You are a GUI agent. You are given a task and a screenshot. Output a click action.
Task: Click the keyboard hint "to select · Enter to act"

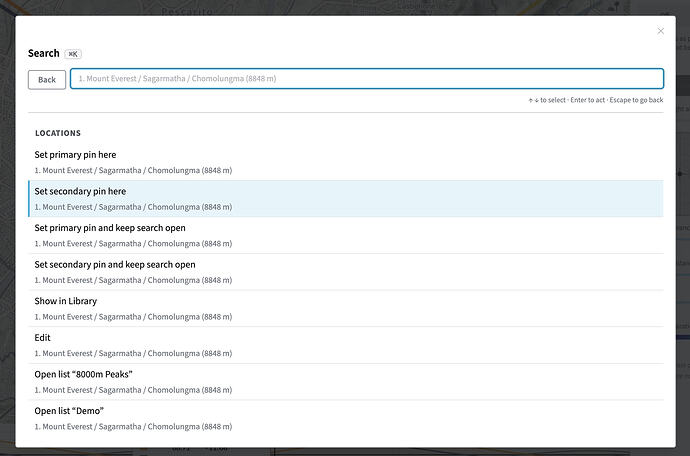(573, 100)
